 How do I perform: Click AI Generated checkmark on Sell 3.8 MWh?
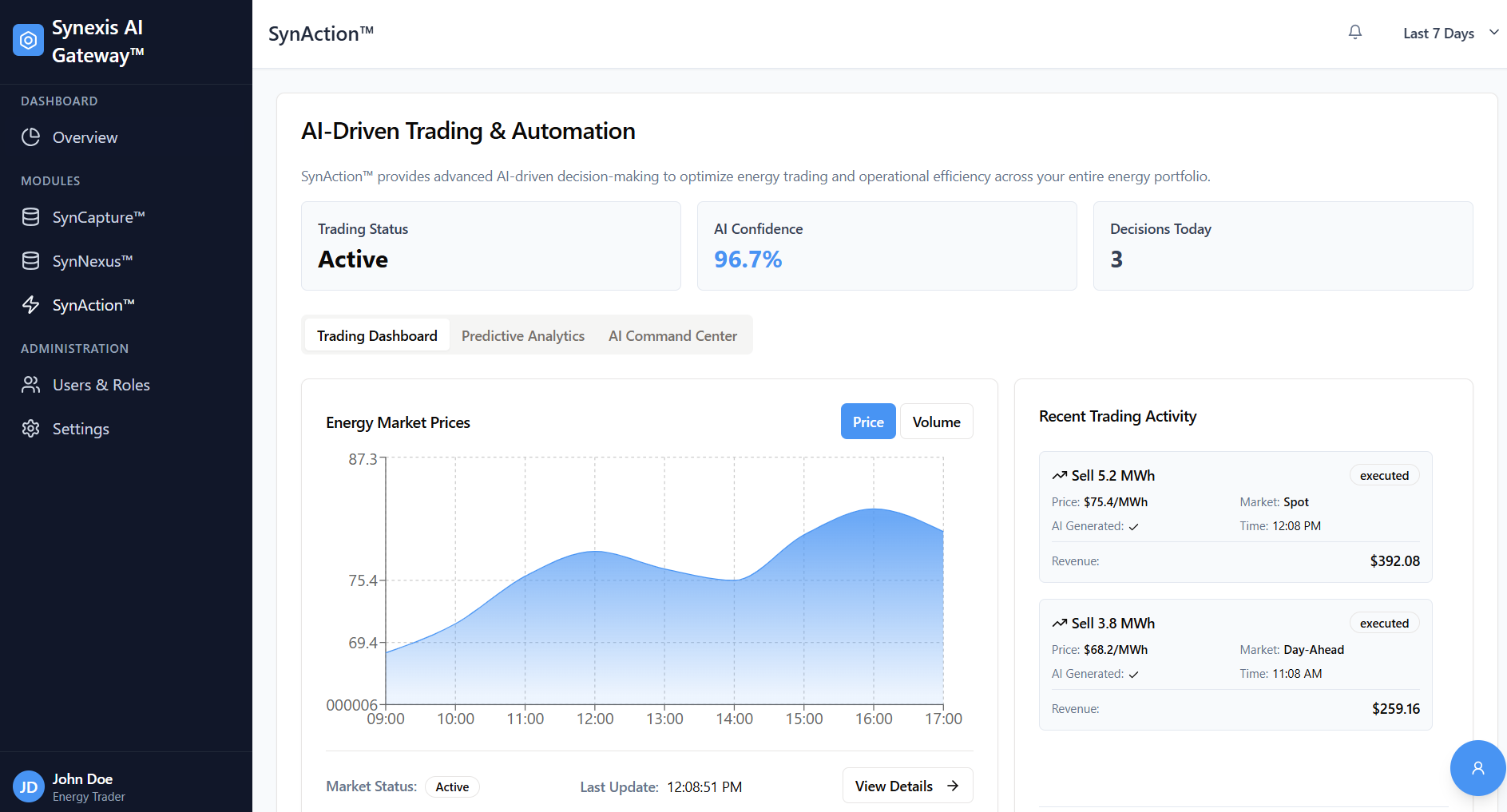coord(1134,675)
